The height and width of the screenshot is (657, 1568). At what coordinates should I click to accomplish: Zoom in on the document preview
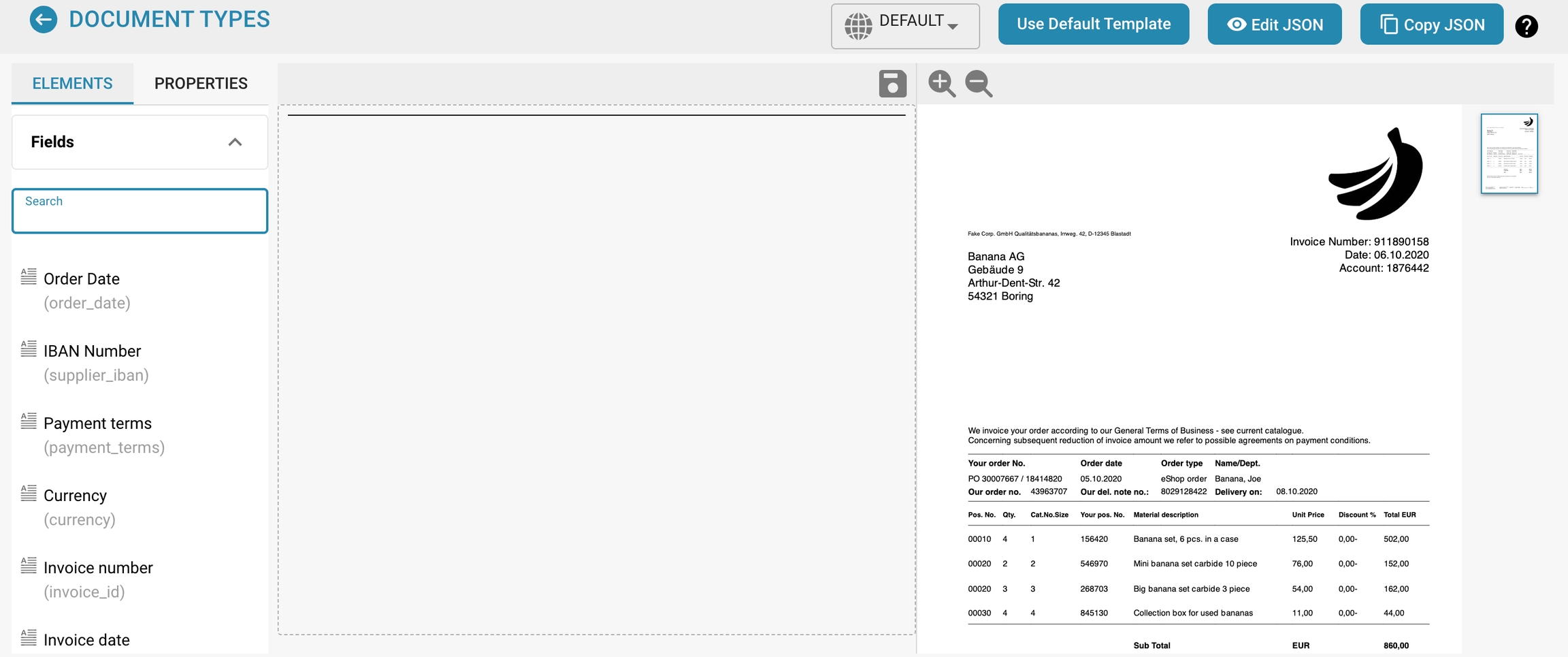point(942,84)
